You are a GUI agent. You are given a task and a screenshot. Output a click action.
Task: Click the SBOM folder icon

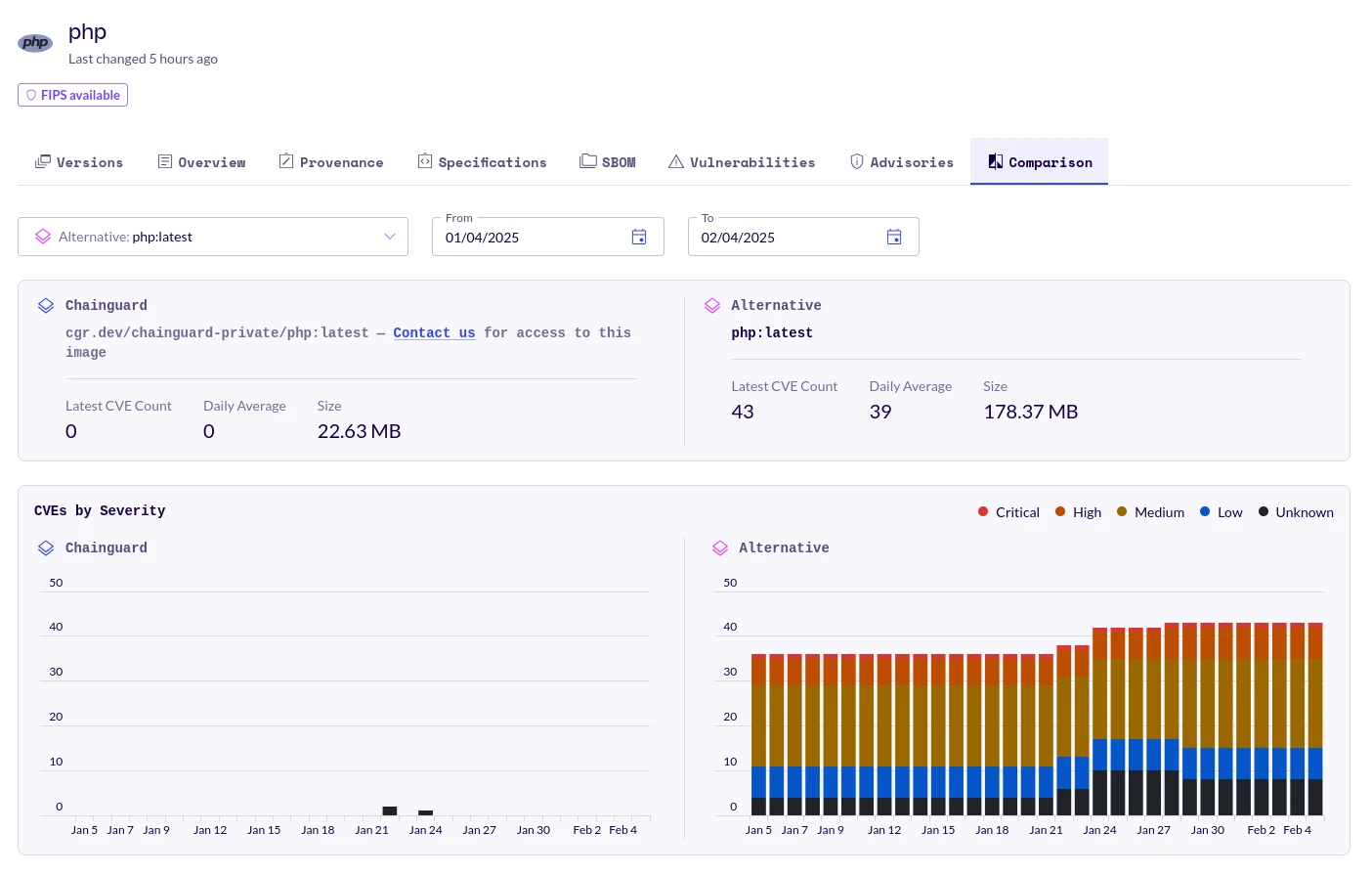point(588,160)
